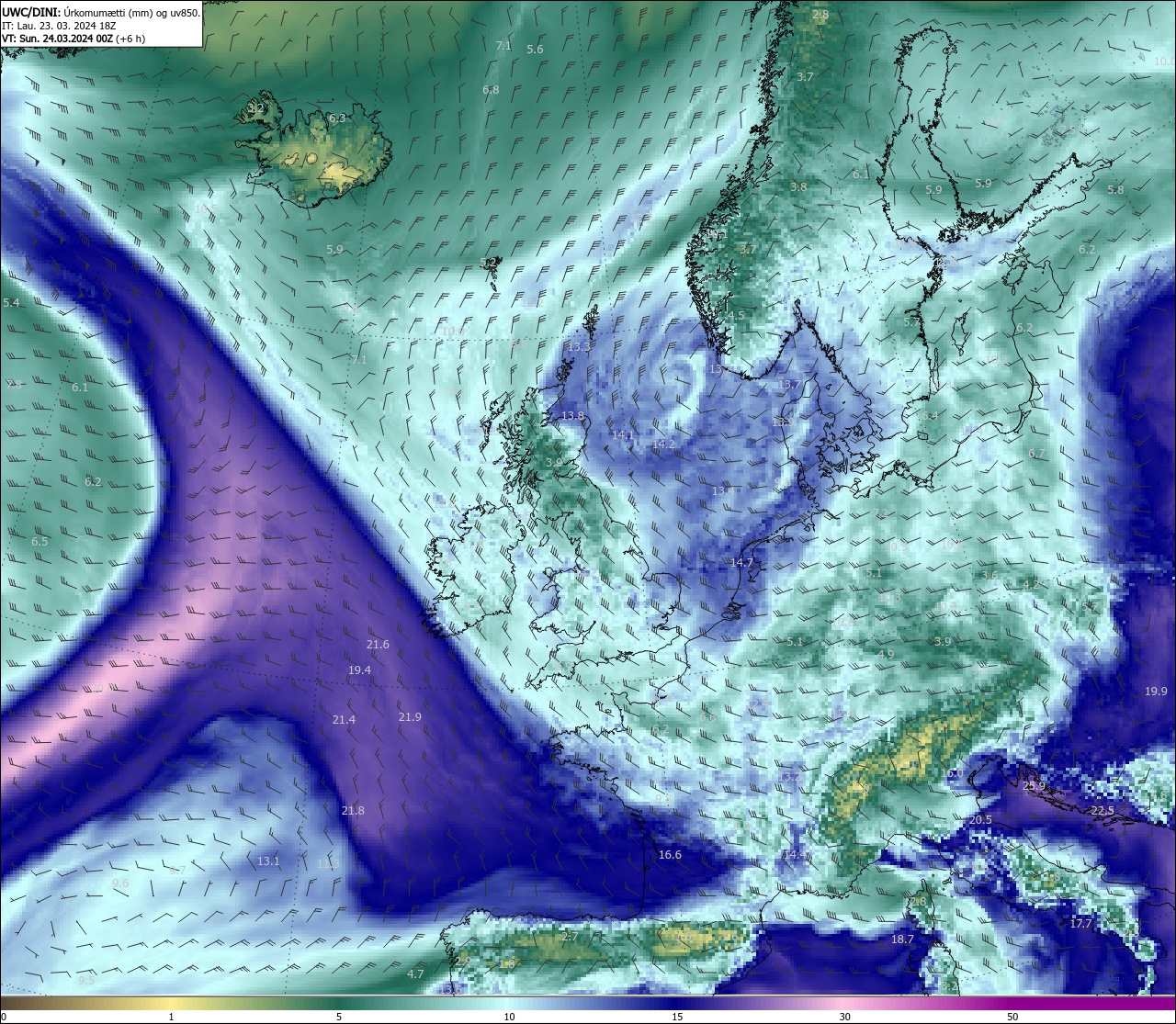1176x1024 pixels.
Task: Click the 5.6 value label
Action: tap(535, 50)
